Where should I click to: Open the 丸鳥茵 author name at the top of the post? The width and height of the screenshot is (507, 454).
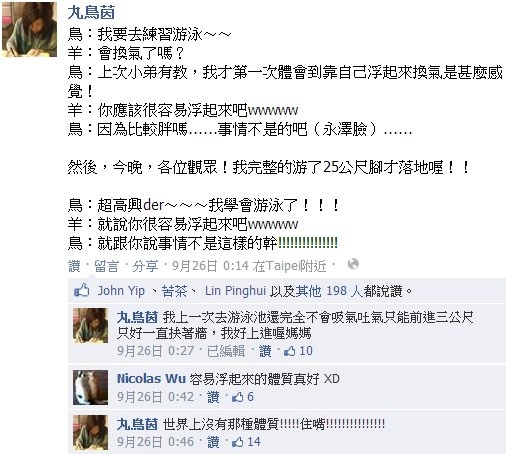(91, 13)
